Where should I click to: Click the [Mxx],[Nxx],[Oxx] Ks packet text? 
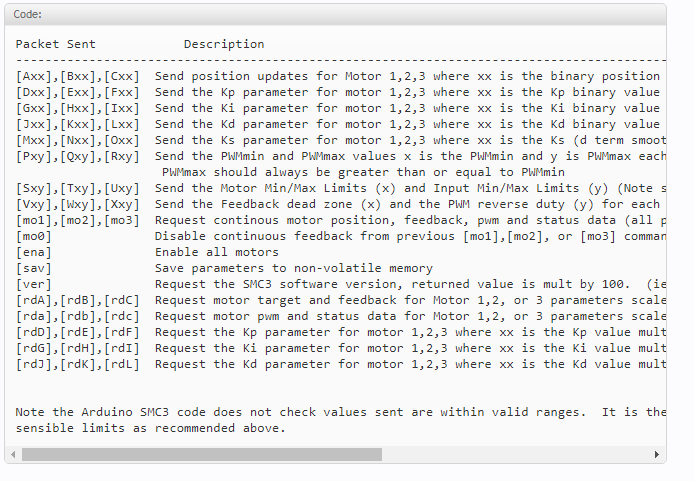point(78,140)
